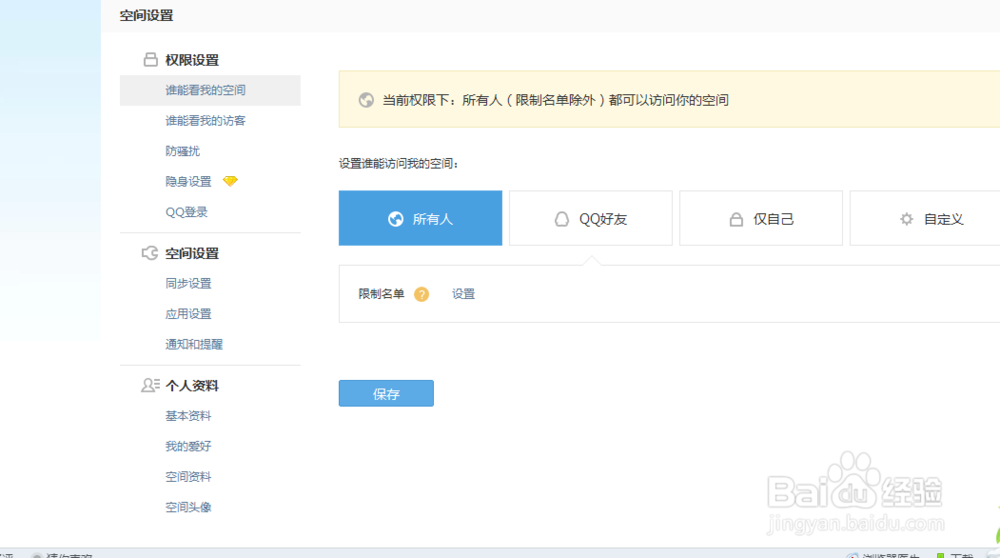This screenshot has height=558, width=1000.
Task: Click the lock icon beside 权限设置
Action: click(x=151, y=60)
